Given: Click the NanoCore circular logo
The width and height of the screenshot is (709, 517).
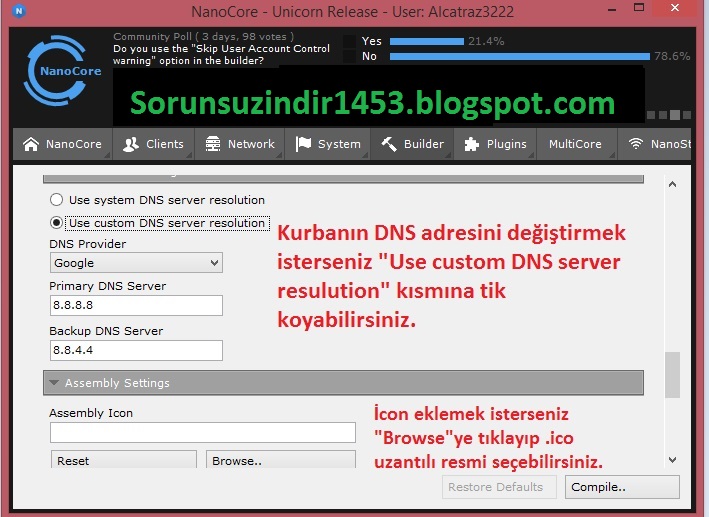Looking at the screenshot, I should pyautogui.click(x=62, y=72).
